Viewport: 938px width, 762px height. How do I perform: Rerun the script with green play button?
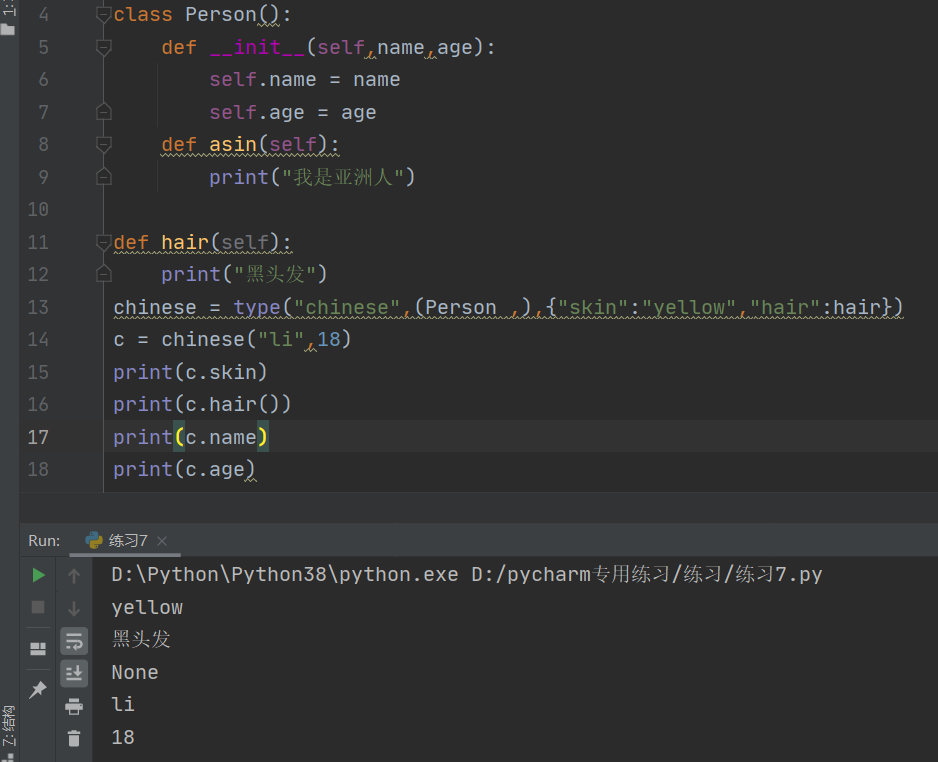coord(38,575)
